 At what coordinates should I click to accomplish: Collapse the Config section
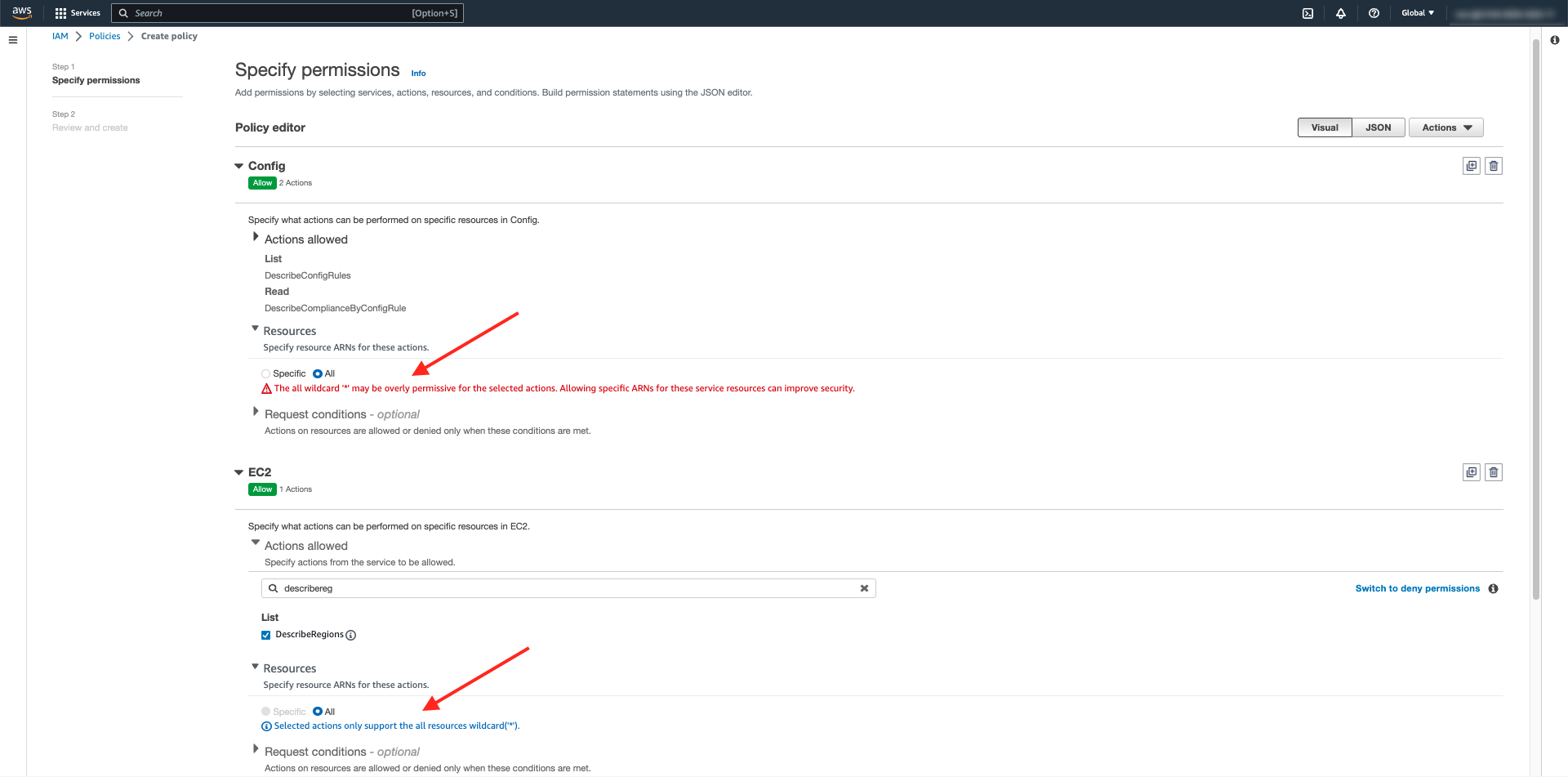tap(239, 166)
